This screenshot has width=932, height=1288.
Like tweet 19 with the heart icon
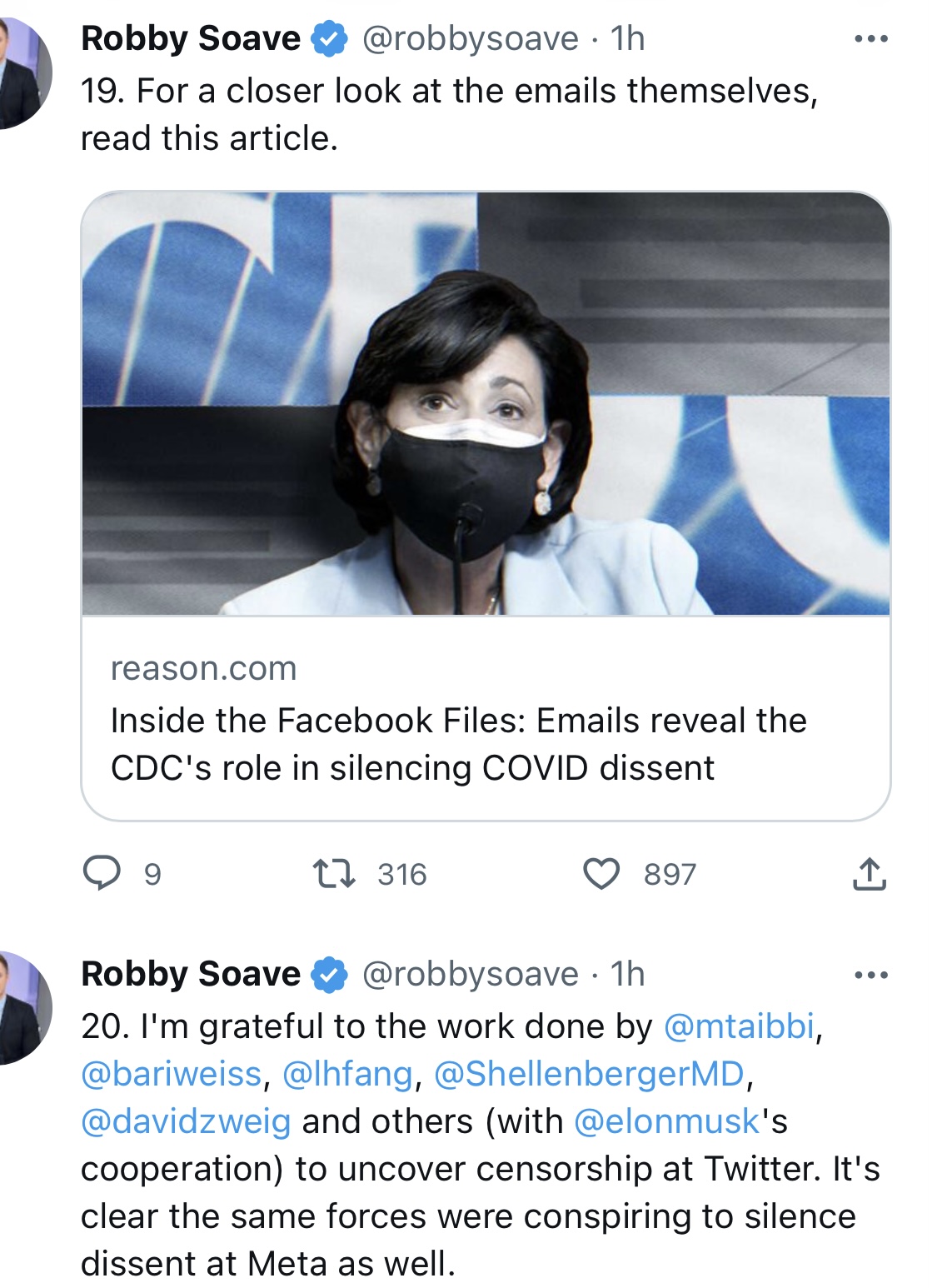click(601, 874)
